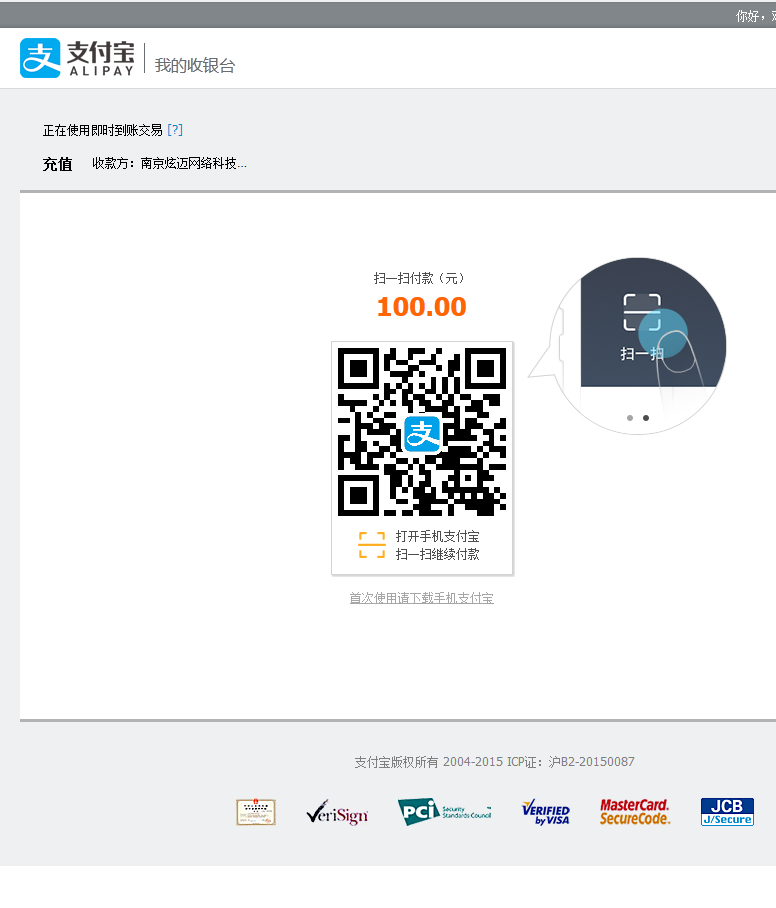Click the VeriSign security badge
Image resolution: width=776 pixels, height=908 pixels.
337,812
